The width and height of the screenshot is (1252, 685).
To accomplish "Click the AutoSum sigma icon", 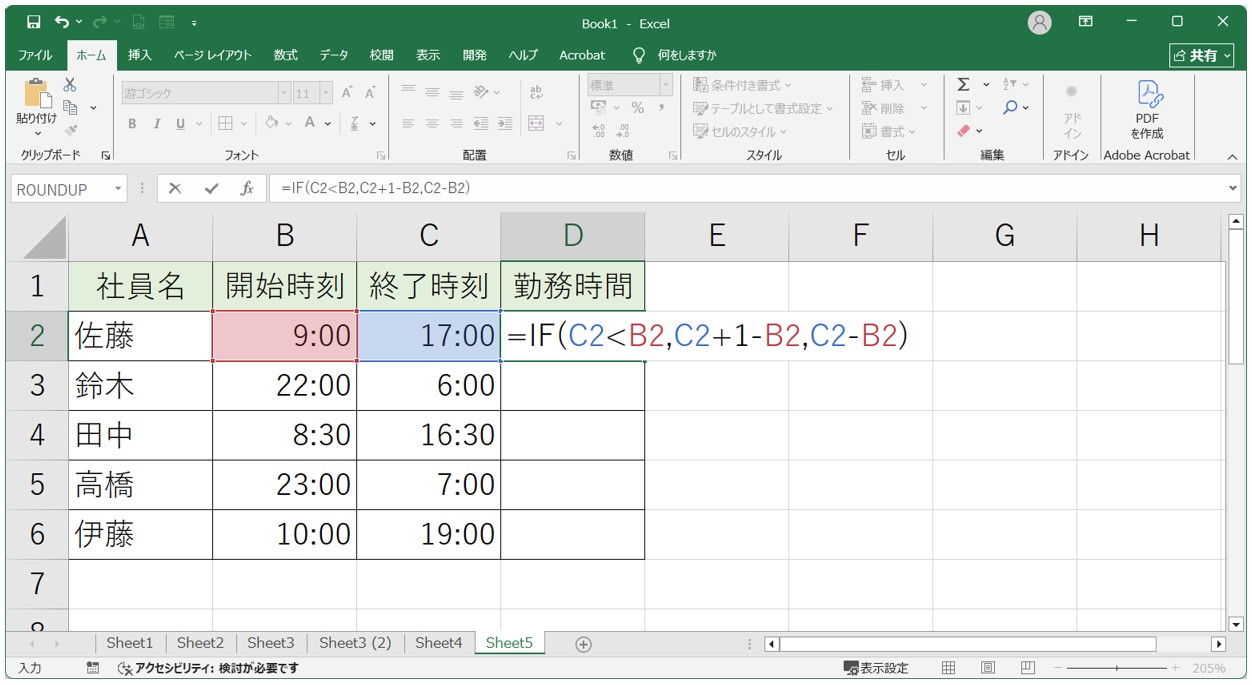I will click(963, 85).
